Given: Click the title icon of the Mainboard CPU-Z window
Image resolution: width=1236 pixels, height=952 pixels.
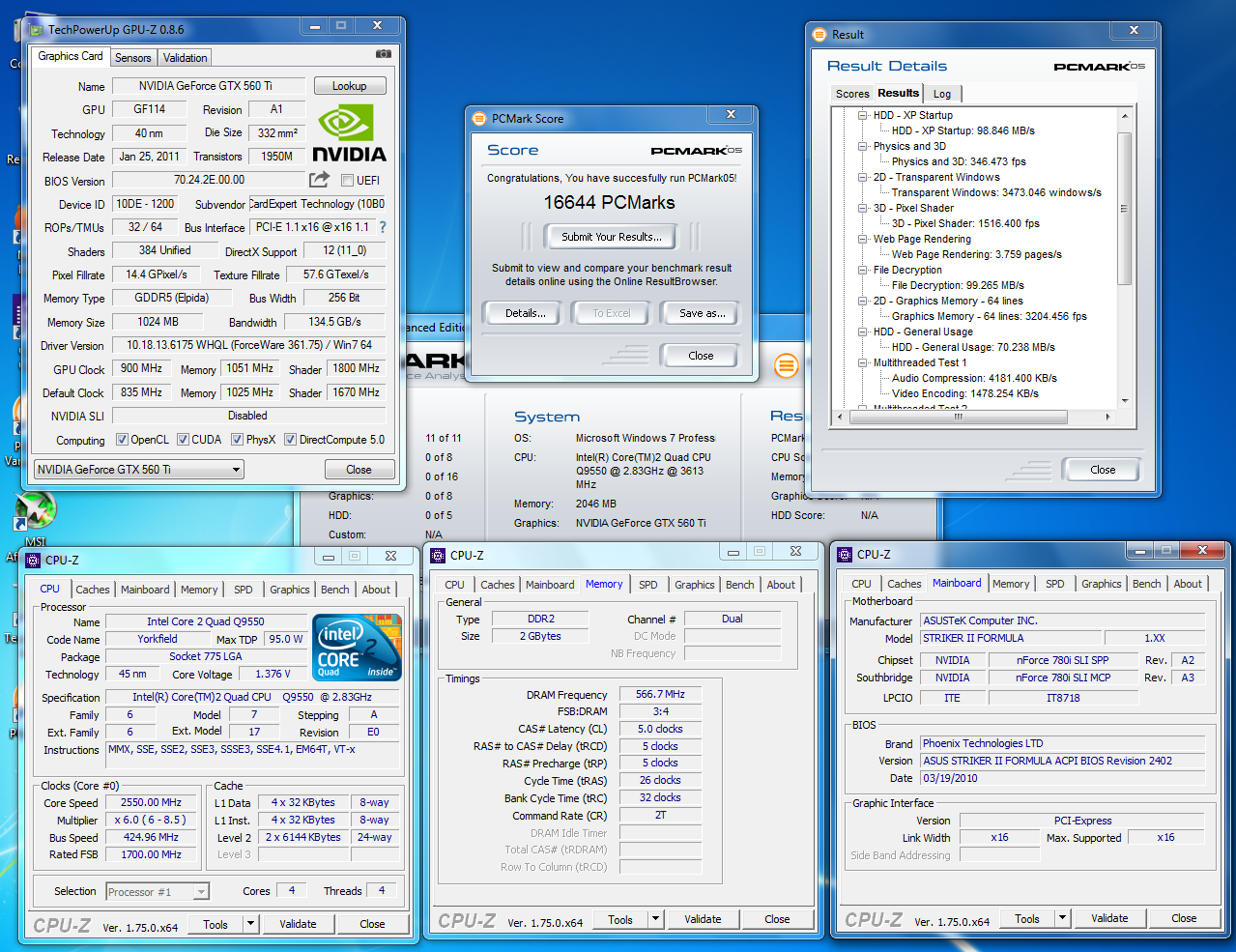Looking at the screenshot, I should 845,554.
